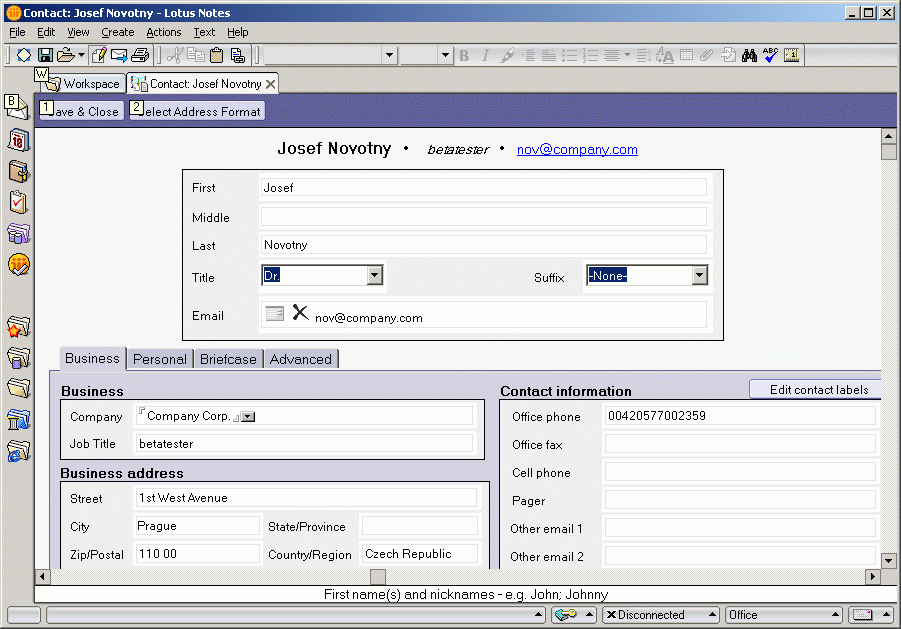Switch to the Briefcase tab
This screenshot has height=629, width=901.
point(228,359)
